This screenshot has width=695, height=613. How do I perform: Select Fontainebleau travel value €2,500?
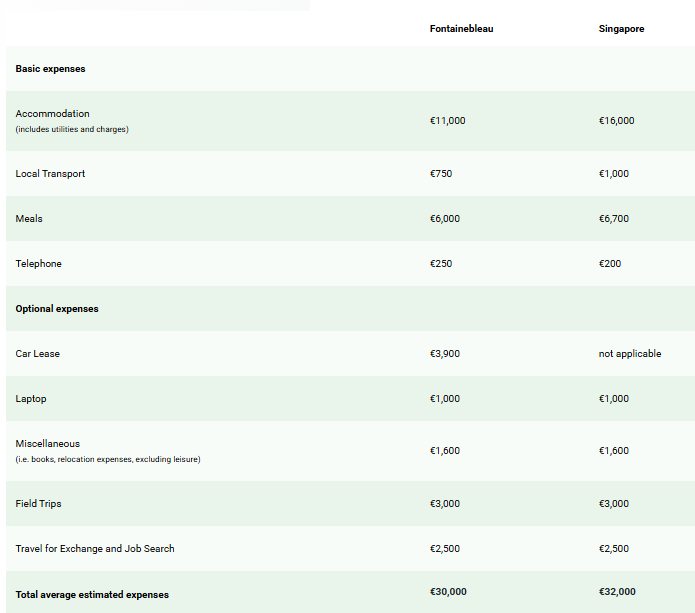point(445,549)
